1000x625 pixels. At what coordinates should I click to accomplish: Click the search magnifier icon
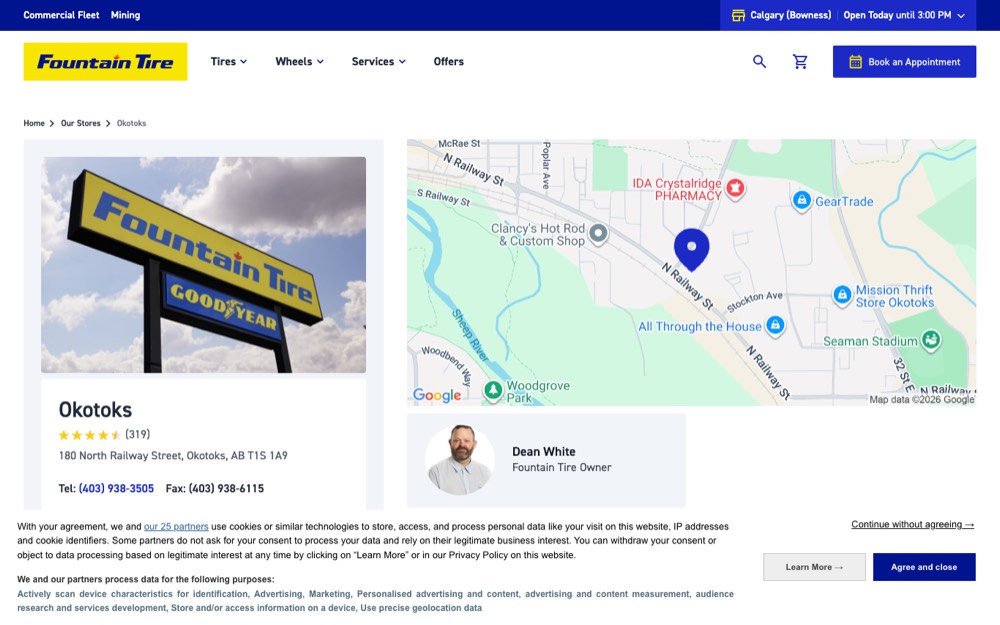tap(759, 62)
